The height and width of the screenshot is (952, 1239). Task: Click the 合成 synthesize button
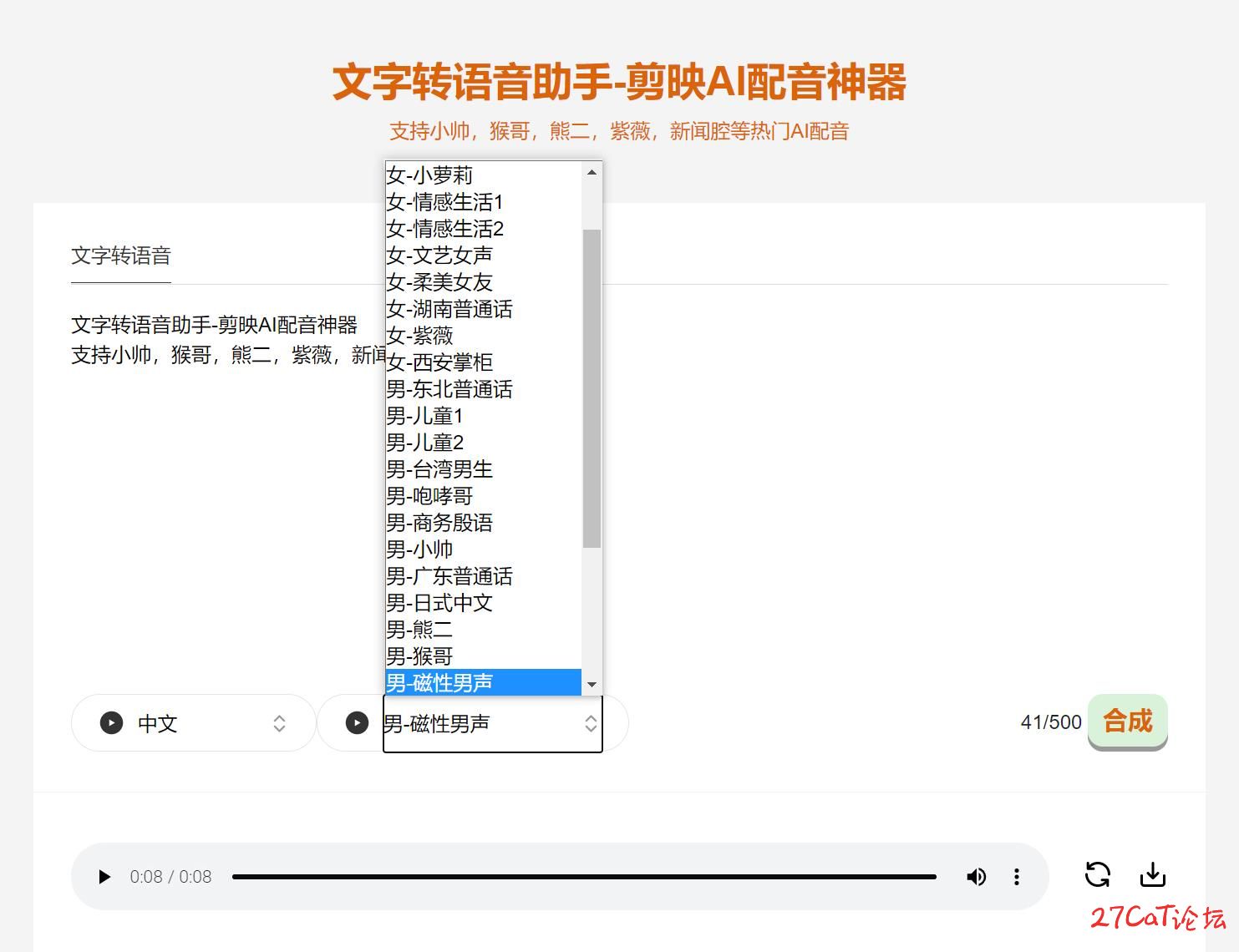pos(1127,722)
